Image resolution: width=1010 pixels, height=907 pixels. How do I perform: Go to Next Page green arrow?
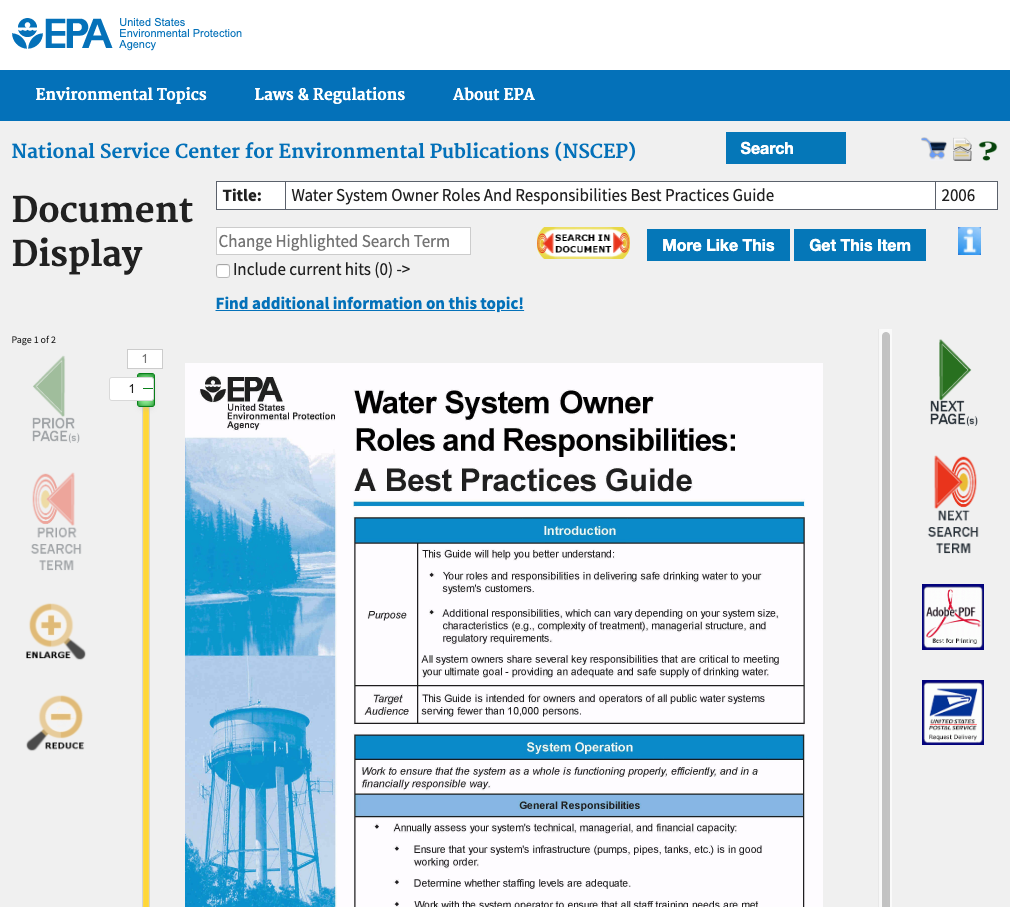[x=954, y=383]
